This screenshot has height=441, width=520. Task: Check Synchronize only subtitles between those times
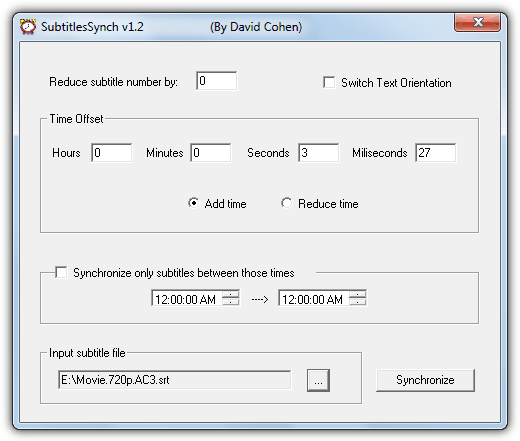pyautogui.click(x=61, y=272)
